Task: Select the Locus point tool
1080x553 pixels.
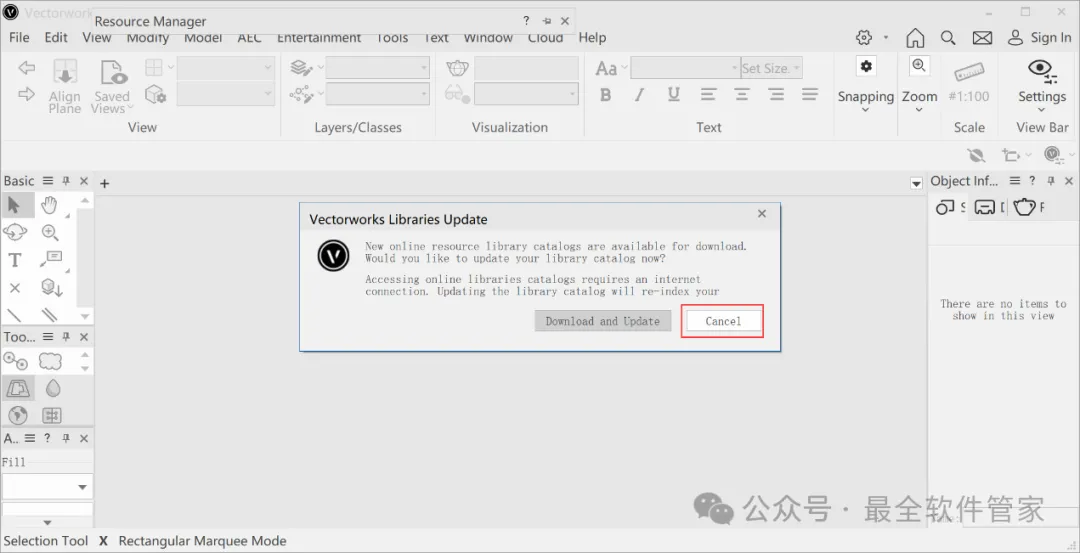Action: tap(14, 288)
